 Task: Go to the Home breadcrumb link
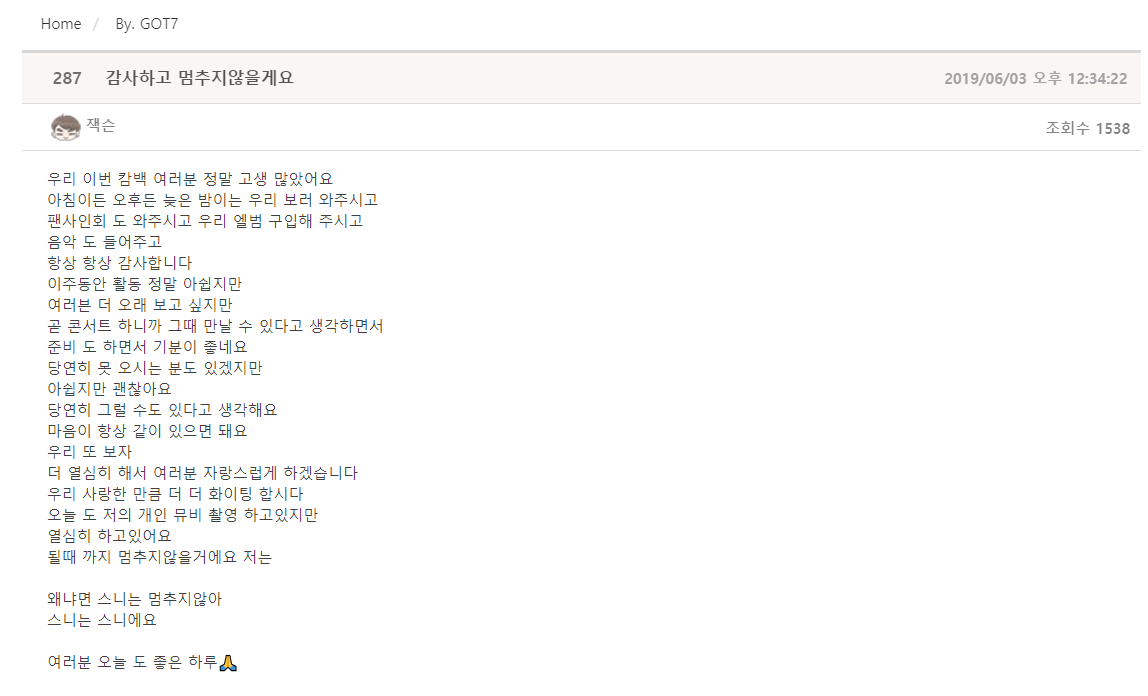click(61, 24)
